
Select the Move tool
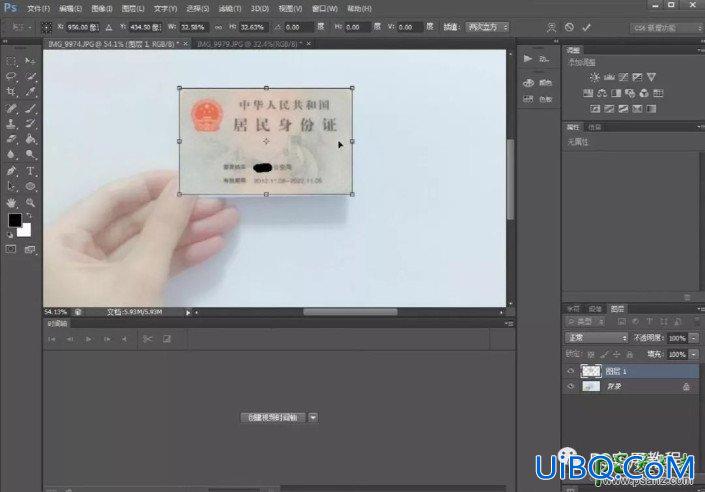pos(30,61)
